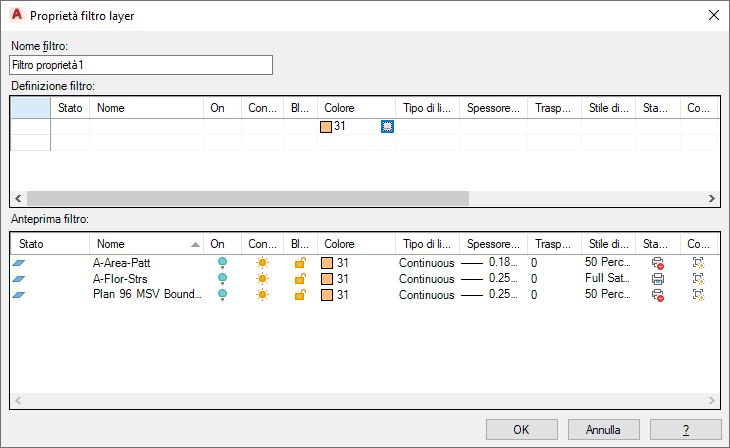Image resolution: width=730 pixels, height=448 pixels.
Task: Click right arrow of filter definition scrollbar
Action: (x=712, y=198)
